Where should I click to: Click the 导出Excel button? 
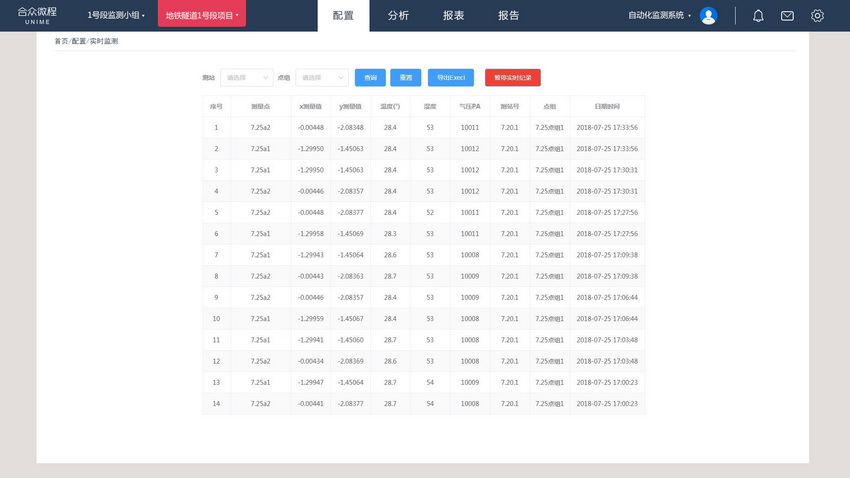pos(451,77)
